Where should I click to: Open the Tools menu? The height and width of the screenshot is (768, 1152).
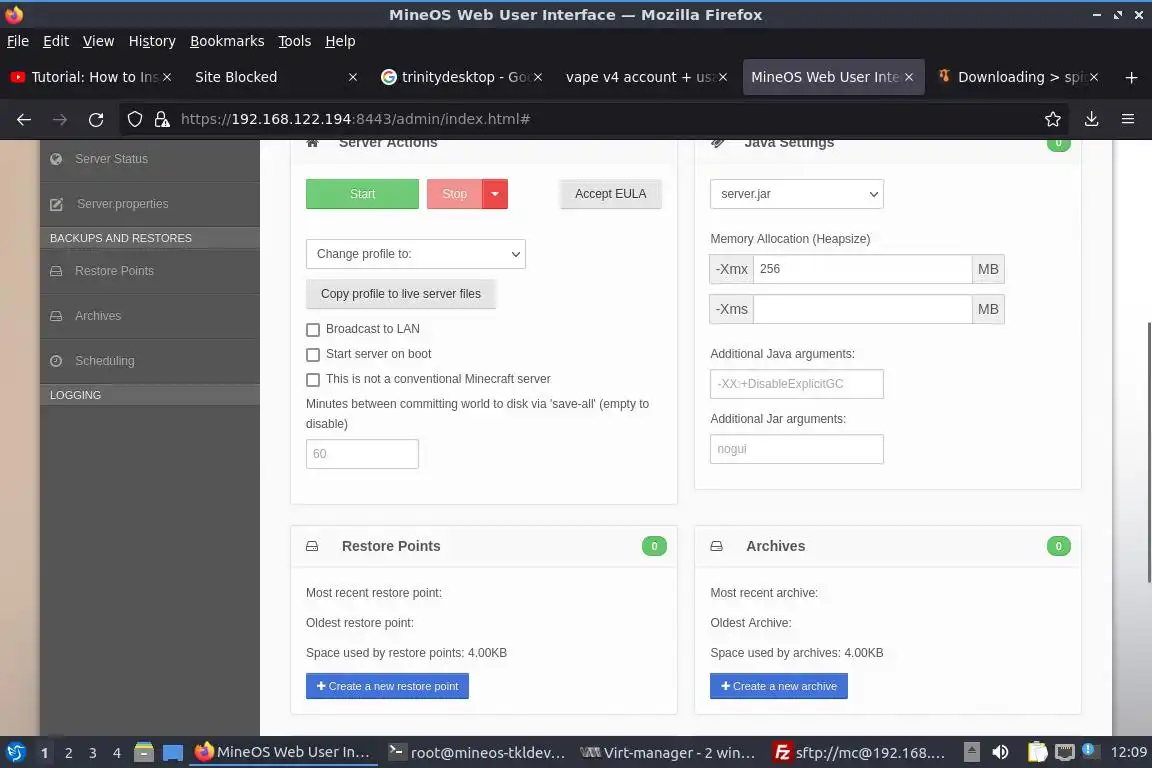click(295, 41)
